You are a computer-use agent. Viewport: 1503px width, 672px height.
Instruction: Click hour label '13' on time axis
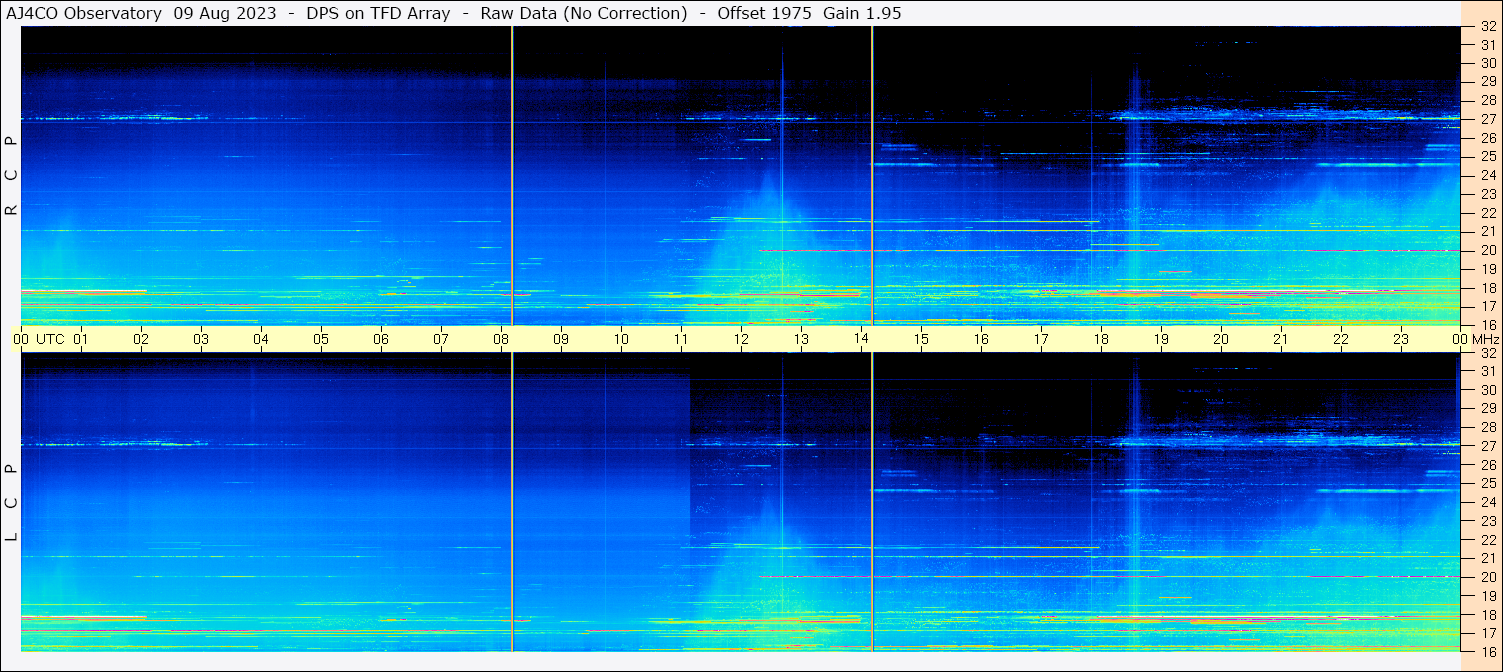(x=801, y=339)
